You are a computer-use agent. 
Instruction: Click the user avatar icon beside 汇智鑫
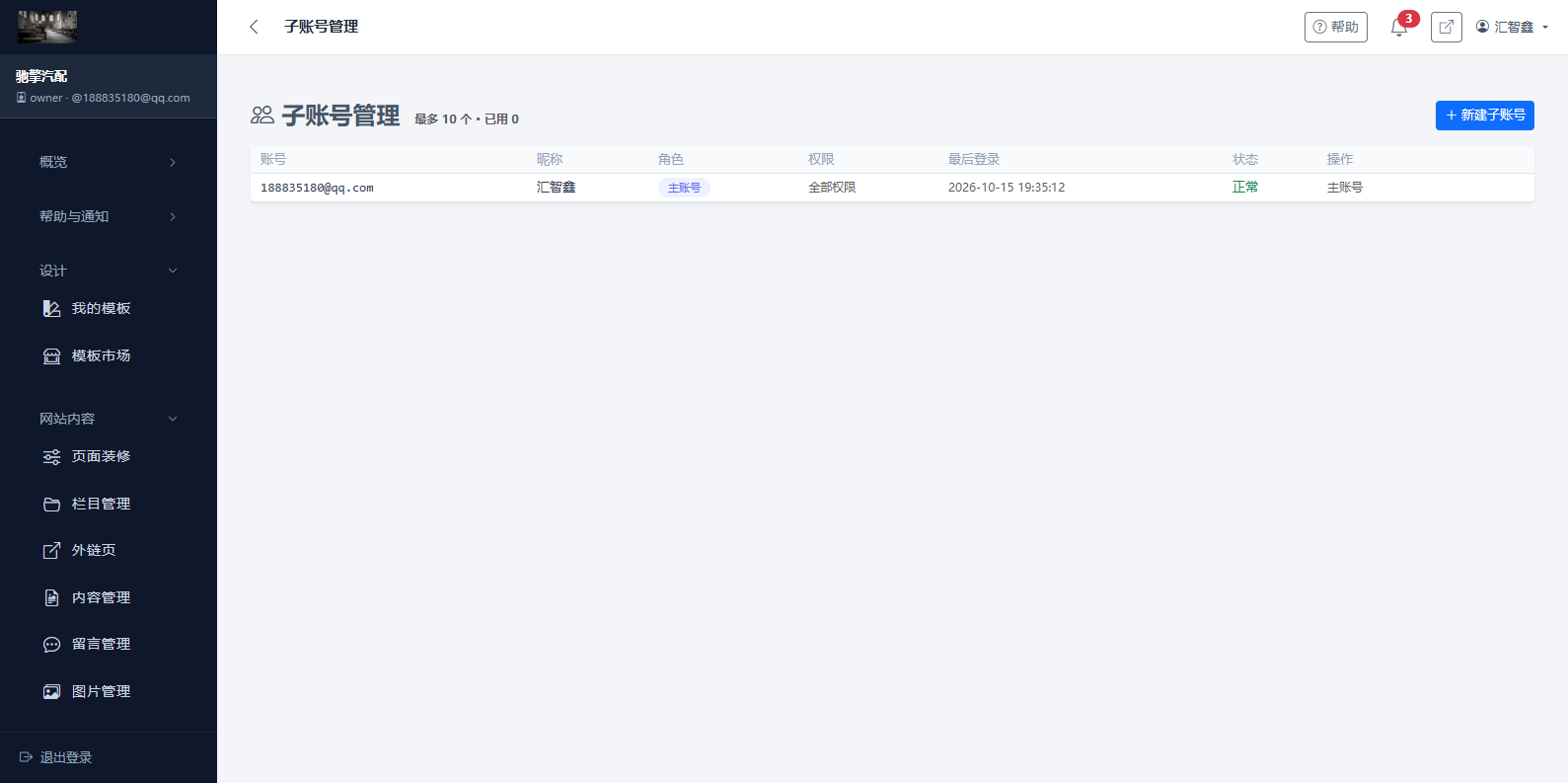(x=1482, y=27)
